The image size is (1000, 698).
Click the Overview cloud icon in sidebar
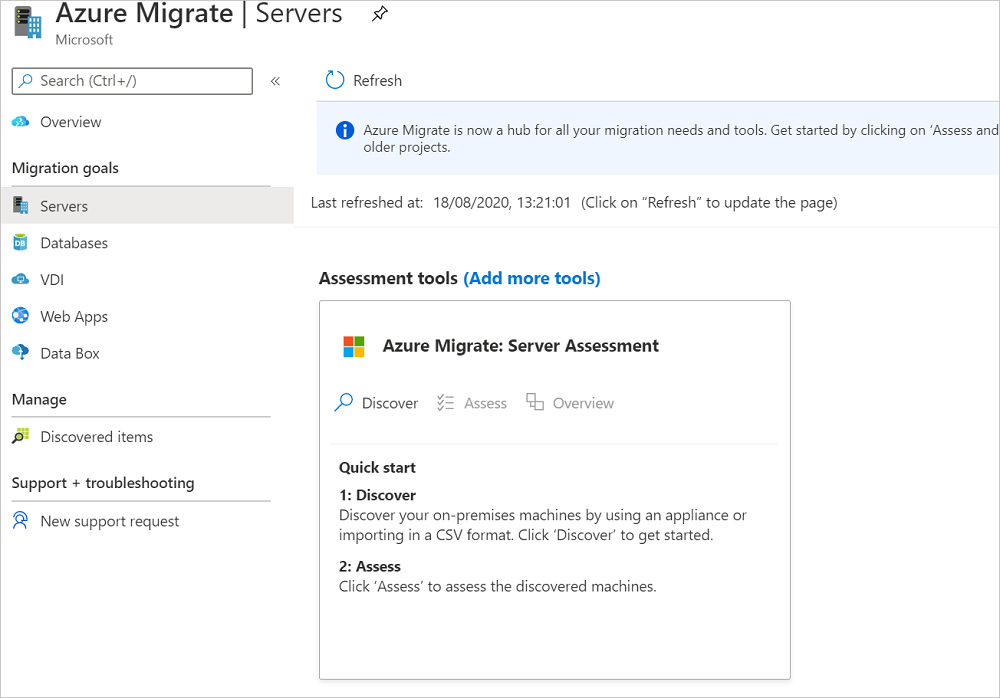point(21,122)
